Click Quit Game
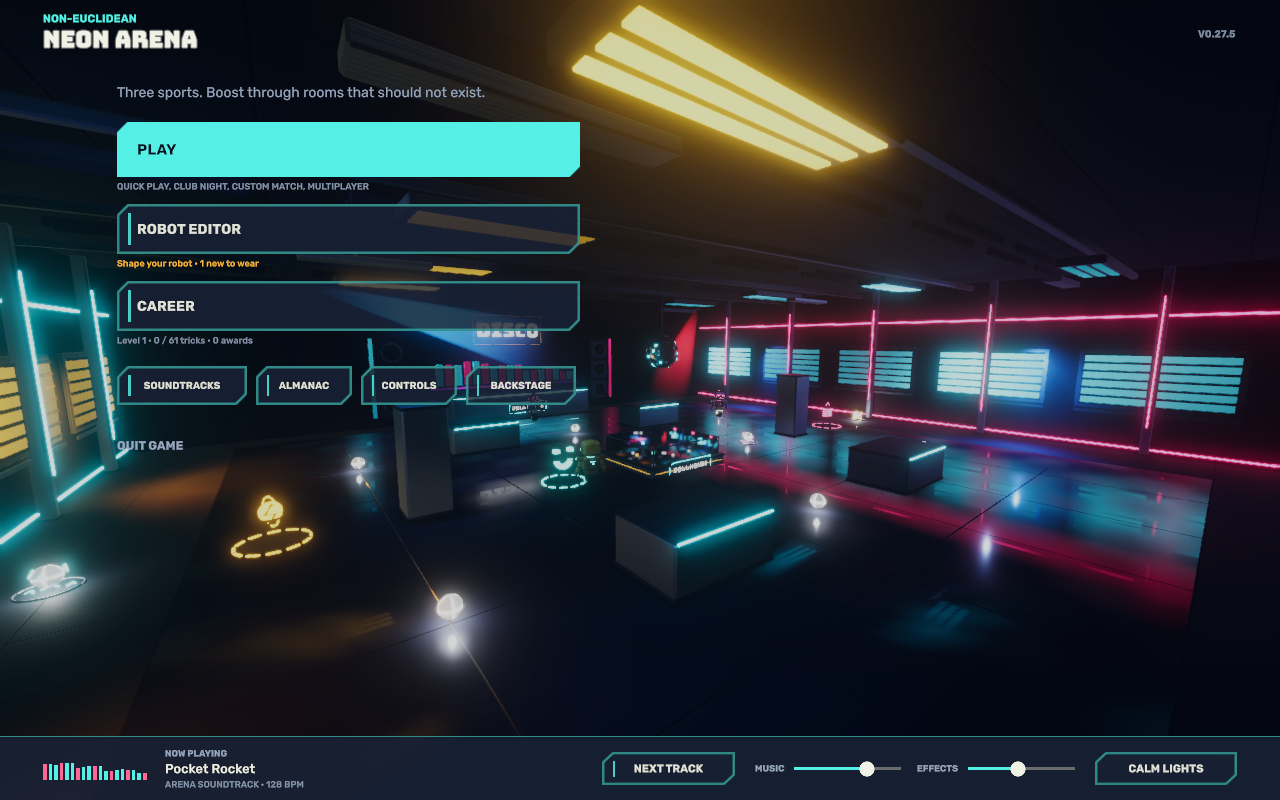This screenshot has width=1280, height=800. 150,445
